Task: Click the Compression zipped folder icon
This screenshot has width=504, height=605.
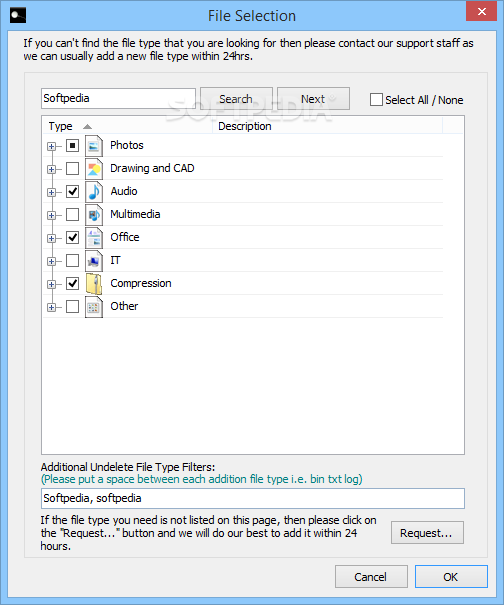Action: coord(94,284)
